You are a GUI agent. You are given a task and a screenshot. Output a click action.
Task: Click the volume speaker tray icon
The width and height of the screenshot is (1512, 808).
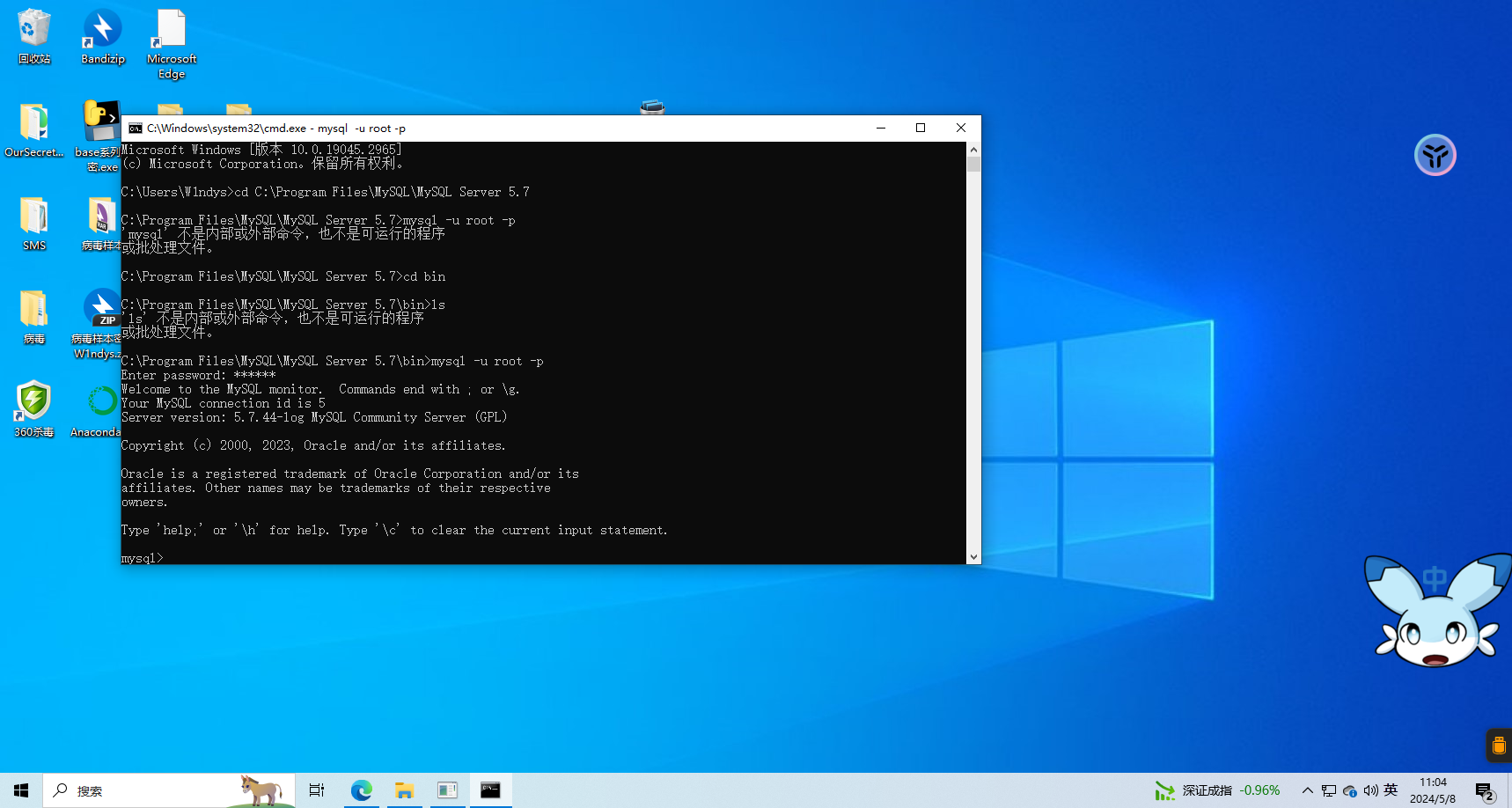point(1370,790)
